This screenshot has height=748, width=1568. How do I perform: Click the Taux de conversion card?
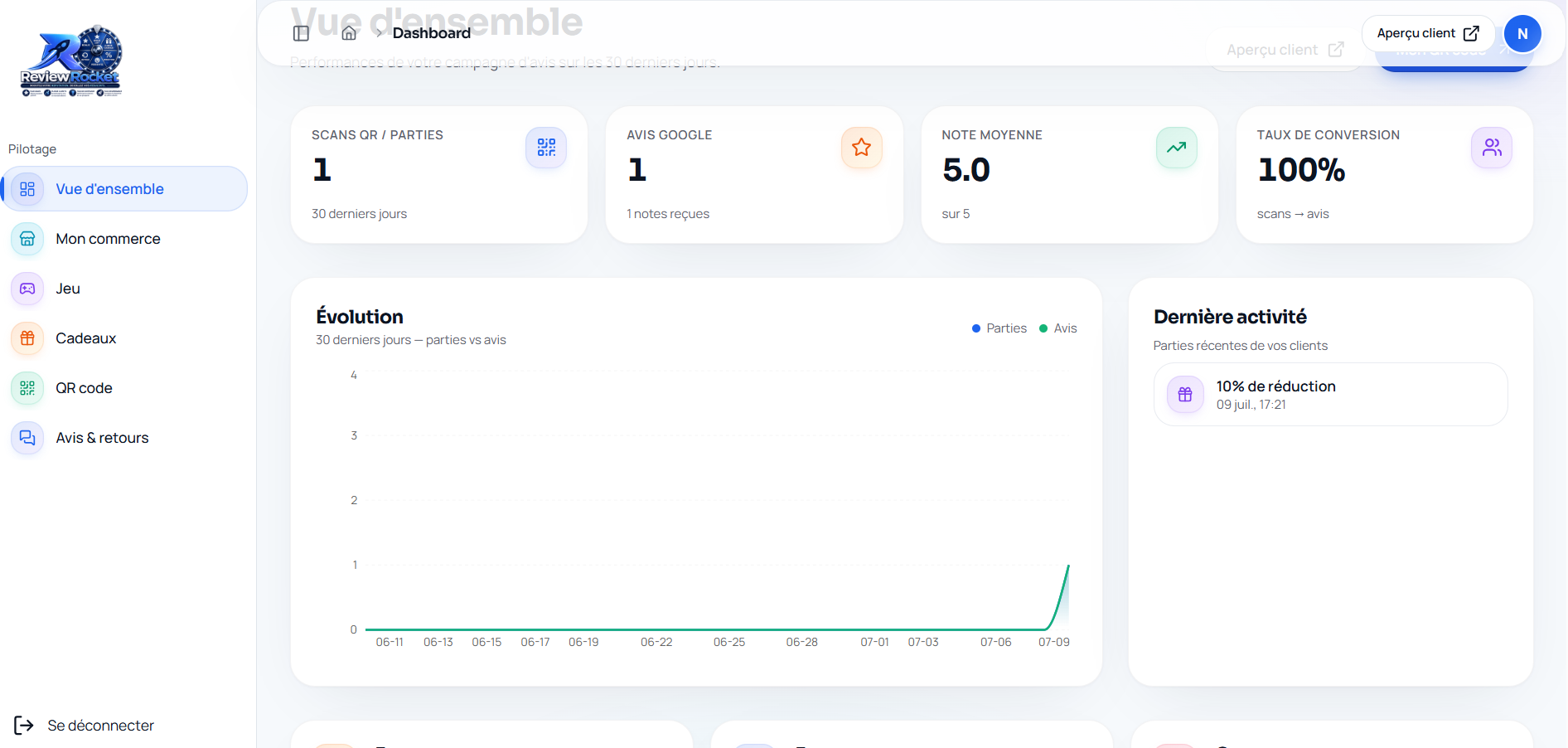coord(1384,175)
